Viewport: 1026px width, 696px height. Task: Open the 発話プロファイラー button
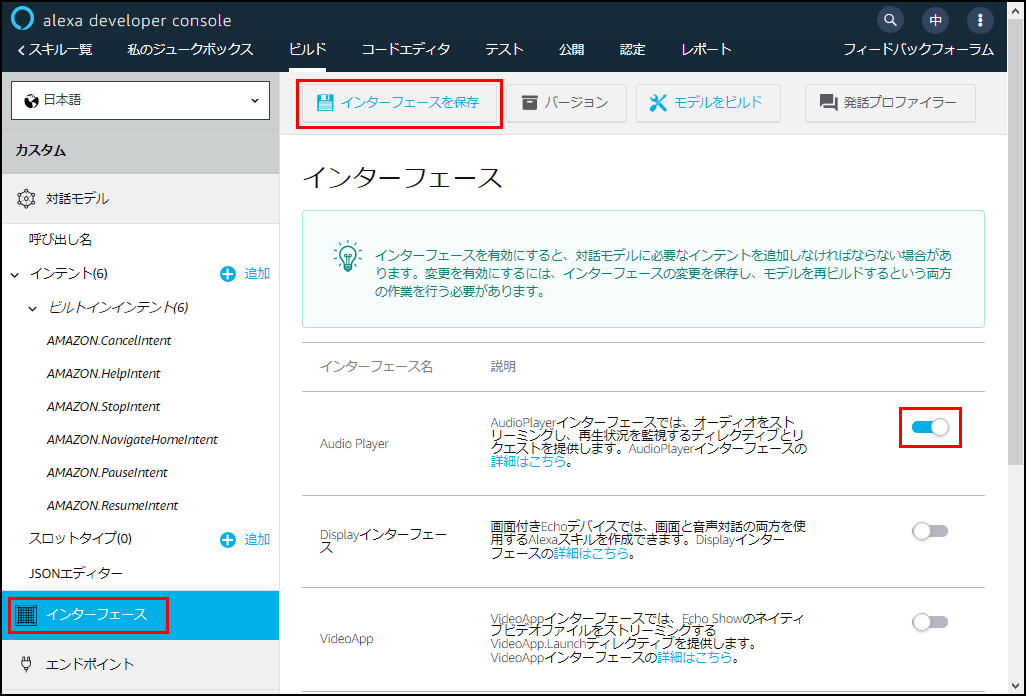click(x=890, y=103)
